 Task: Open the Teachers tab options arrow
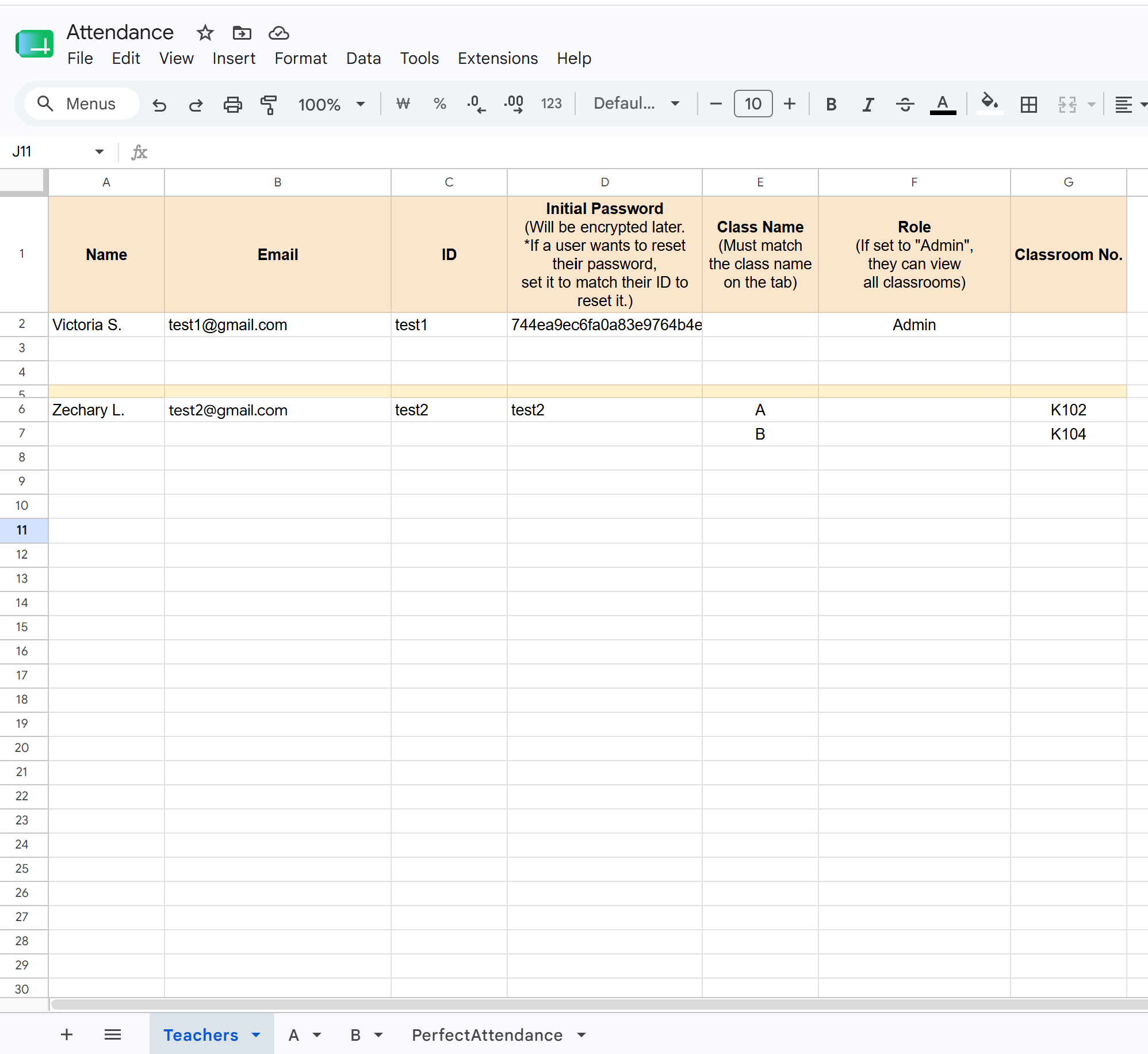[x=256, y=1035]
